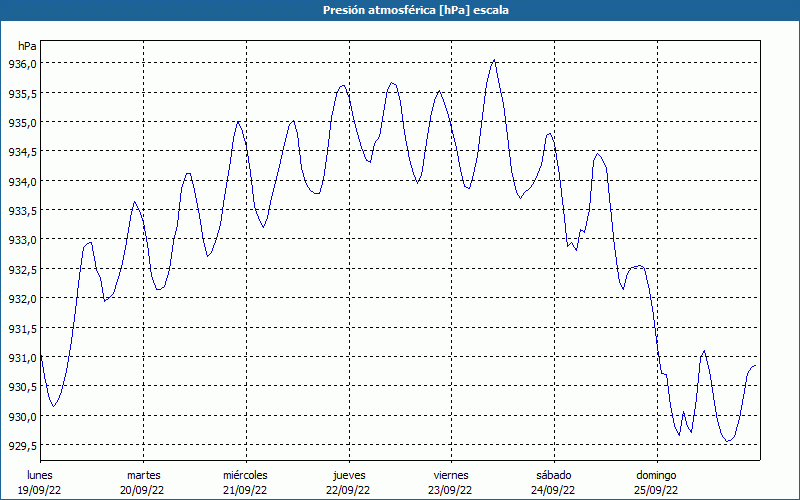The width and height of the screenshot is (800, 500).
Task: Click the chart title 'Presión atmosférica [hPa] escala'
Action: [x=416, y=10]
